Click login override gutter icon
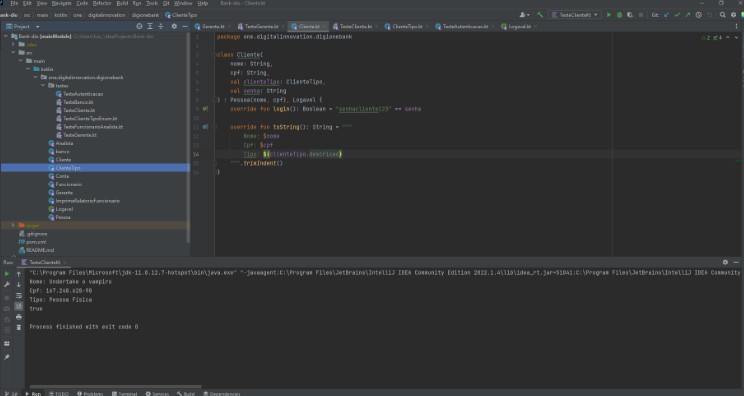 [x=205, y=109]
